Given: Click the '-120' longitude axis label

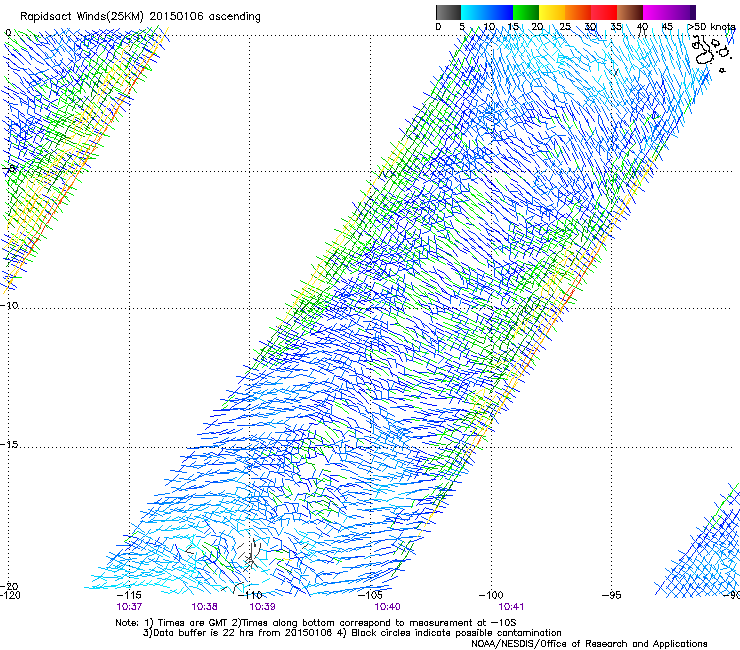Looking at the screenshot, I should click(x=10, y=595).
